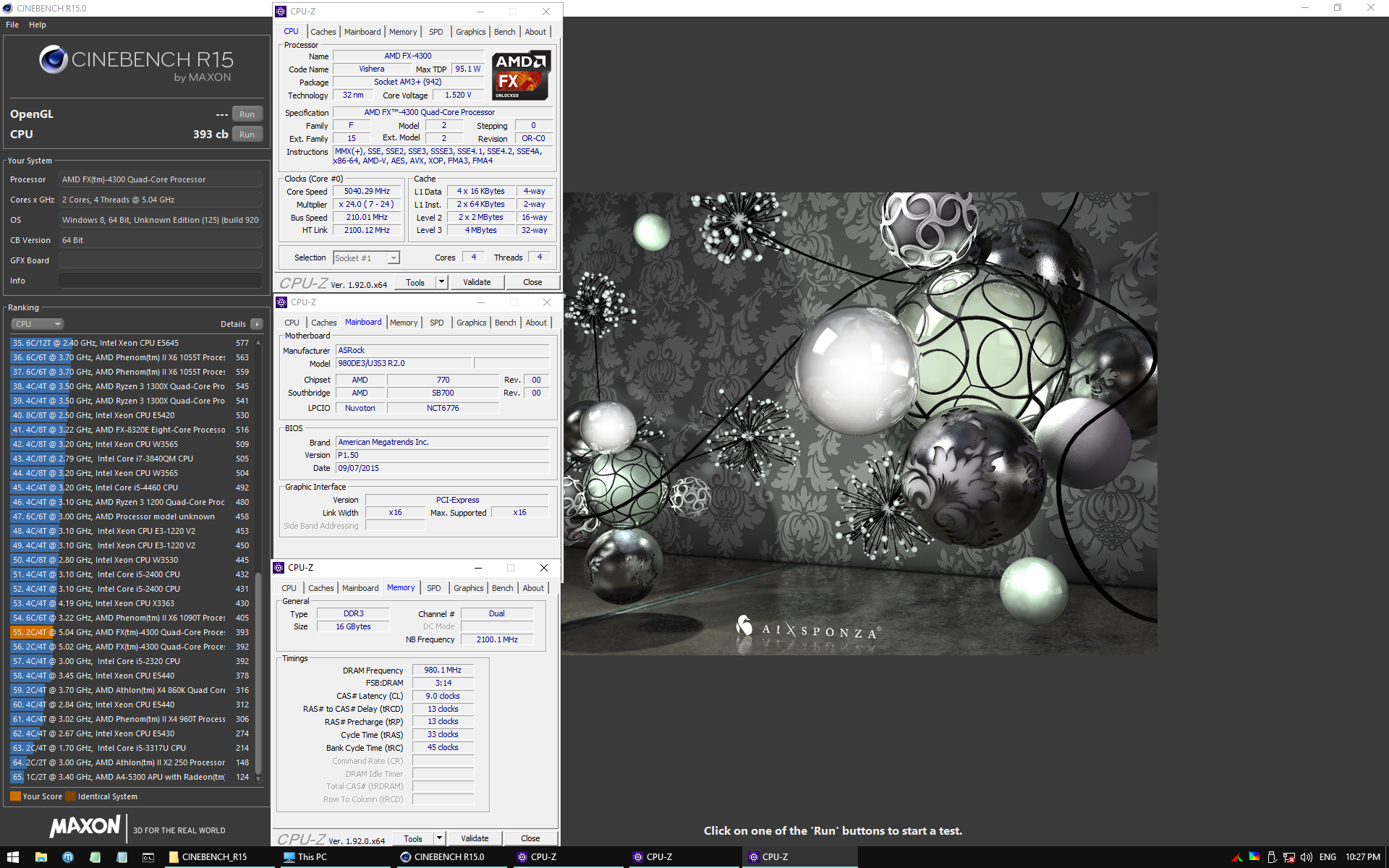Switch to CPU tab in the Memory CPU-Z window

pyautogui.click(x=289, y=588)
